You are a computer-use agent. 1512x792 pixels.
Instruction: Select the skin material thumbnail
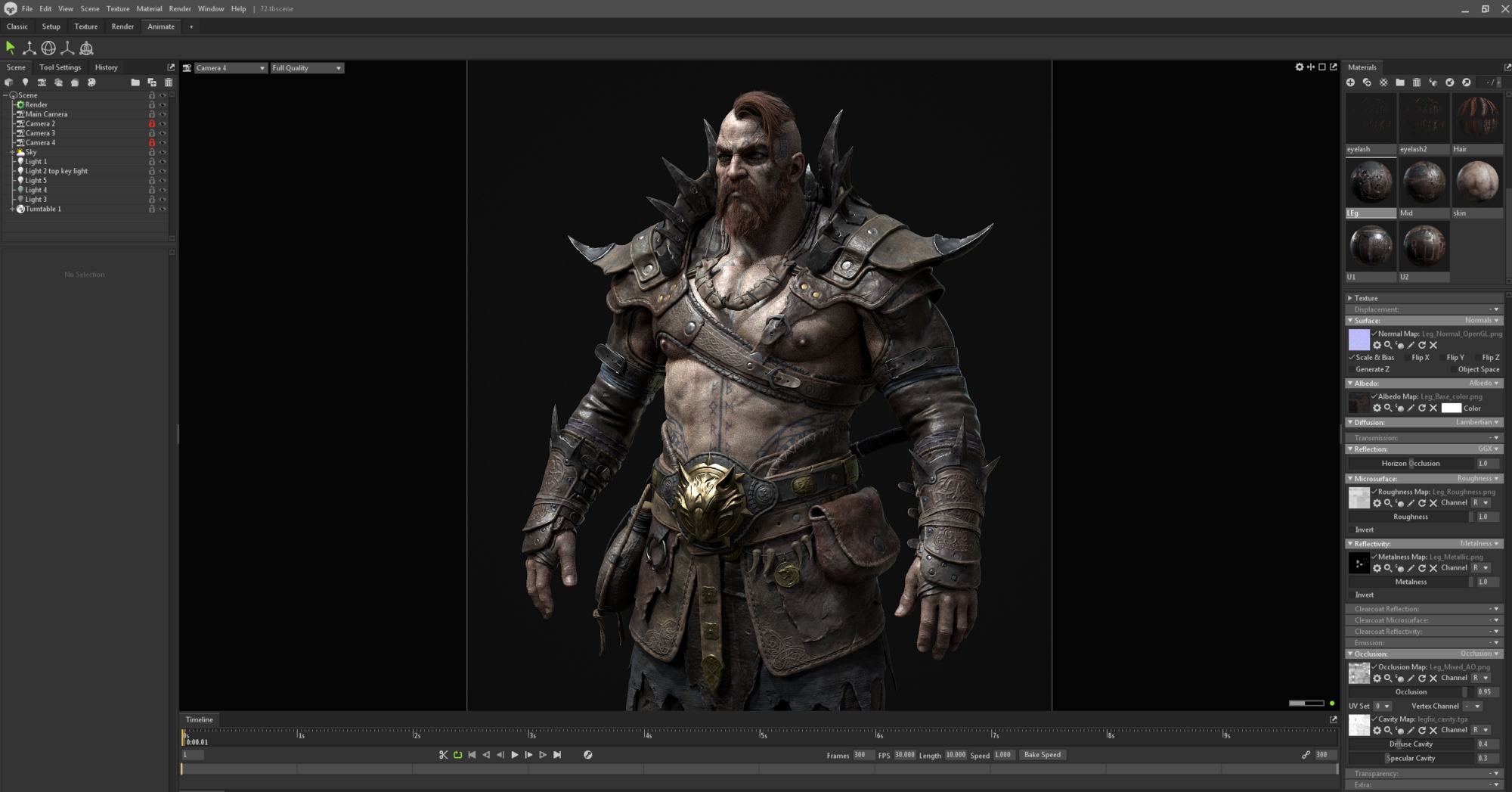pos(1476,183)
